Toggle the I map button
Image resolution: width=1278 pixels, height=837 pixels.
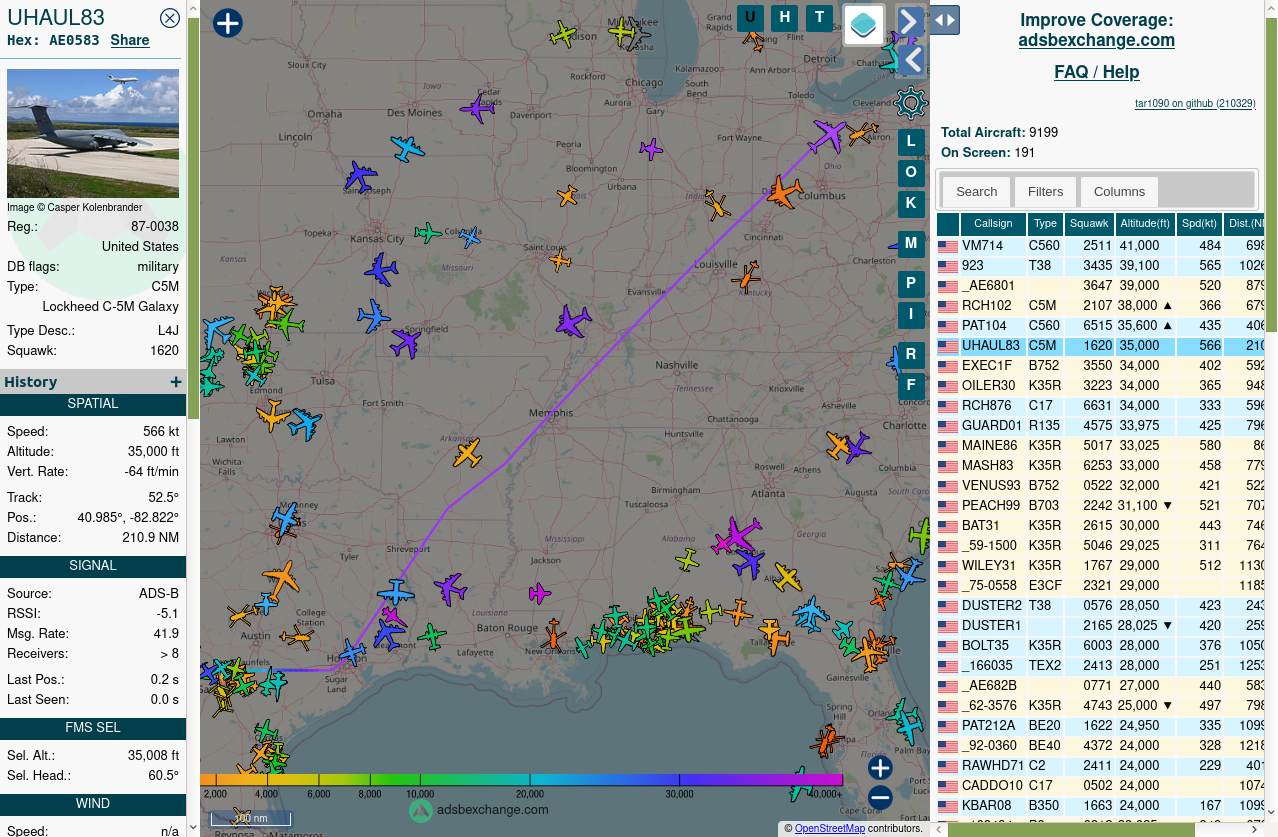[911, 314]
